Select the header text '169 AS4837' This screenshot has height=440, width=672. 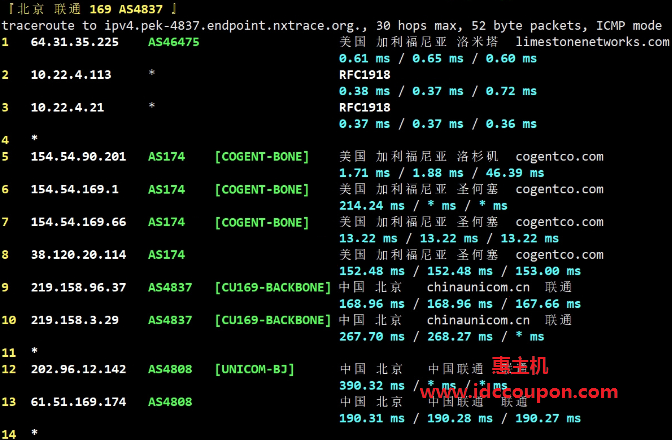tap(126, 9)
